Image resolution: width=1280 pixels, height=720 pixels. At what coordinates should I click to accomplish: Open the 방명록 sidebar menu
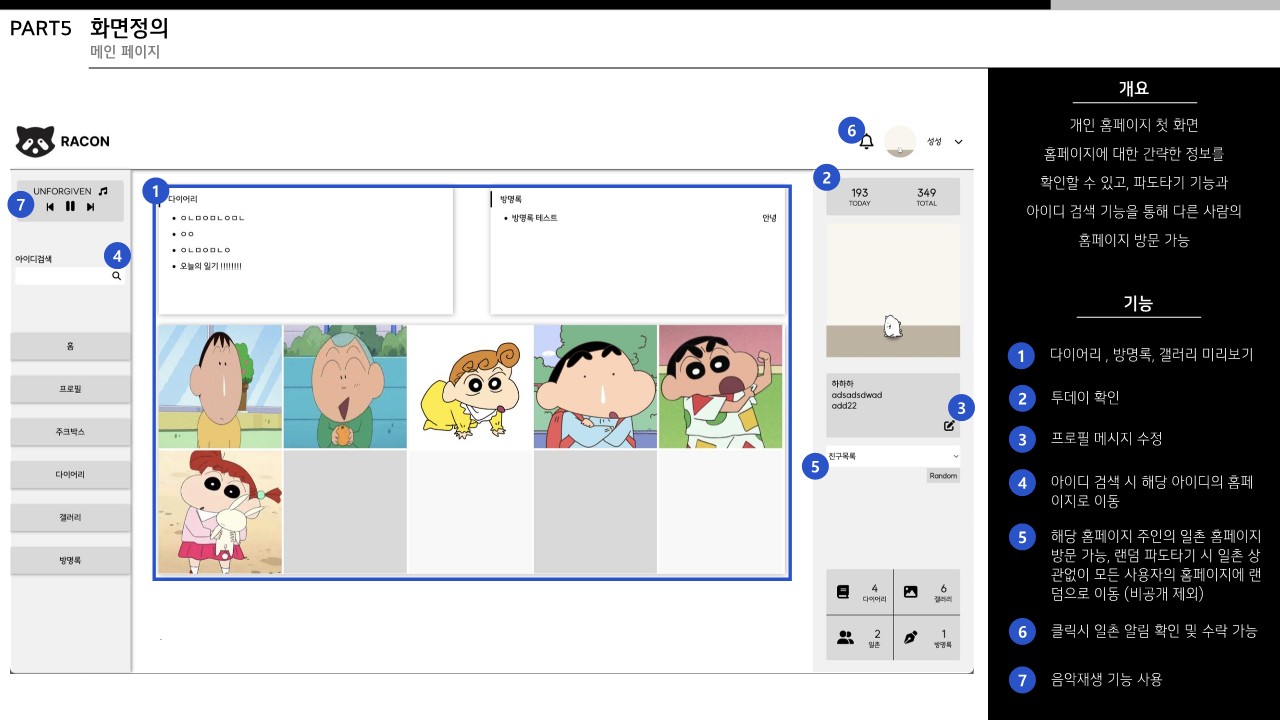70,561
